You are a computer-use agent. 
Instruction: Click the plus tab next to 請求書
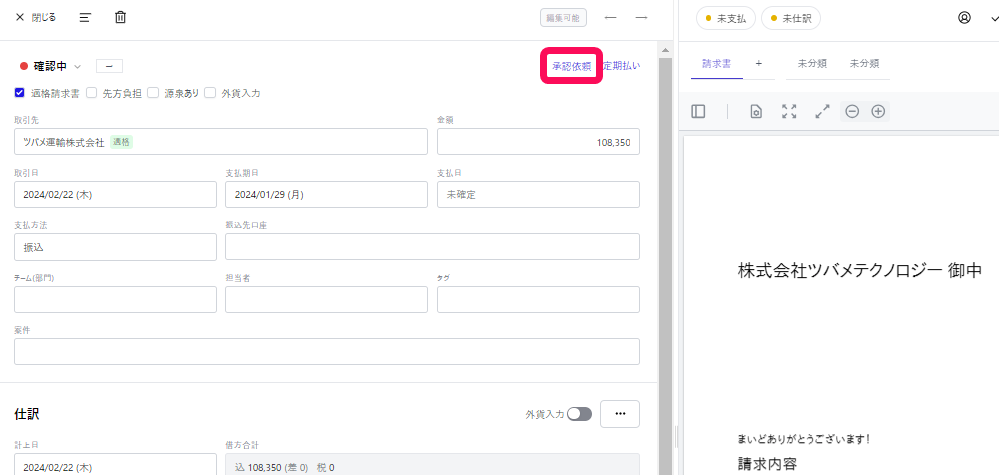tap(759, 64)
